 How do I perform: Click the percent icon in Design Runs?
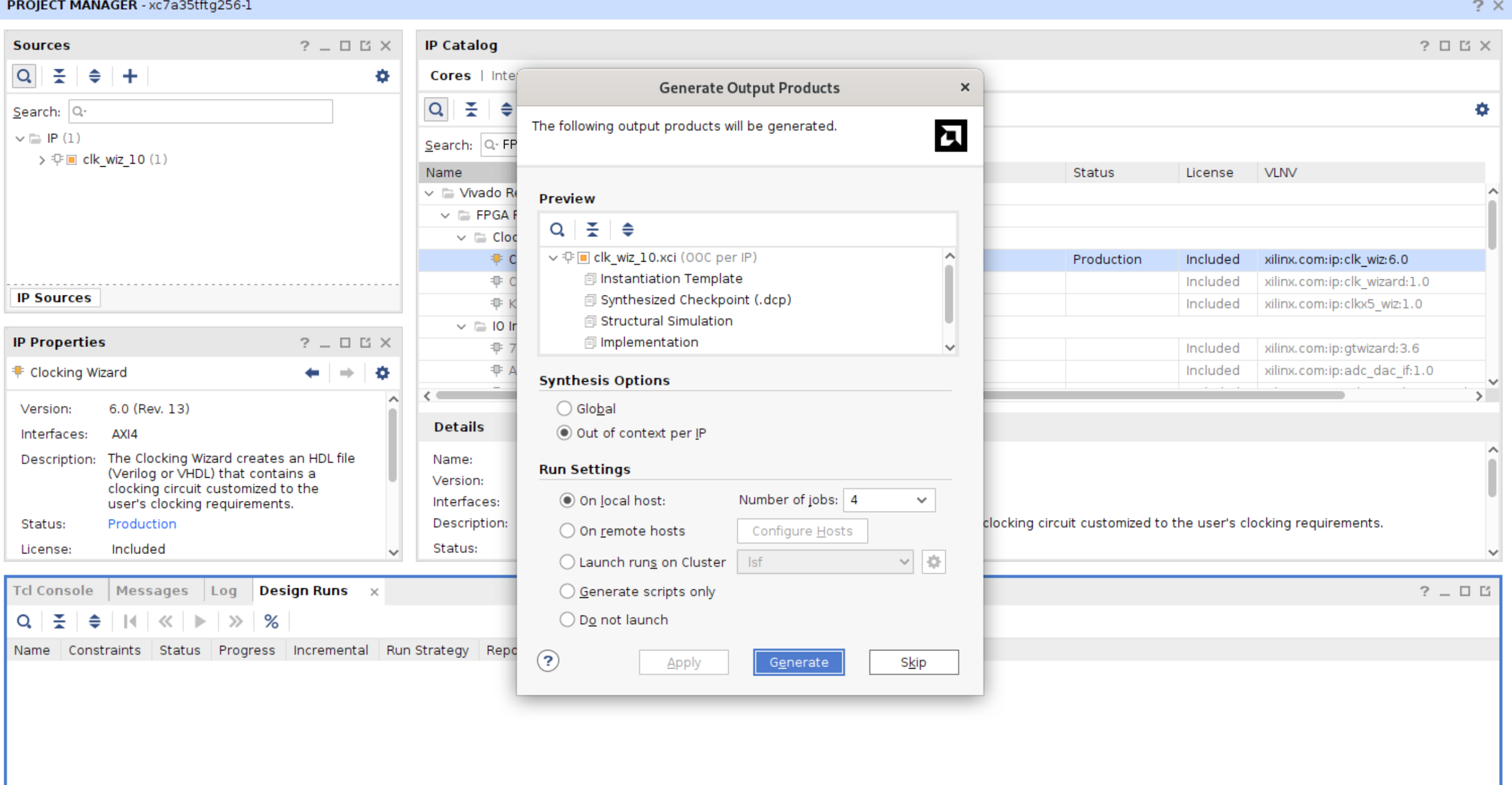271,621
